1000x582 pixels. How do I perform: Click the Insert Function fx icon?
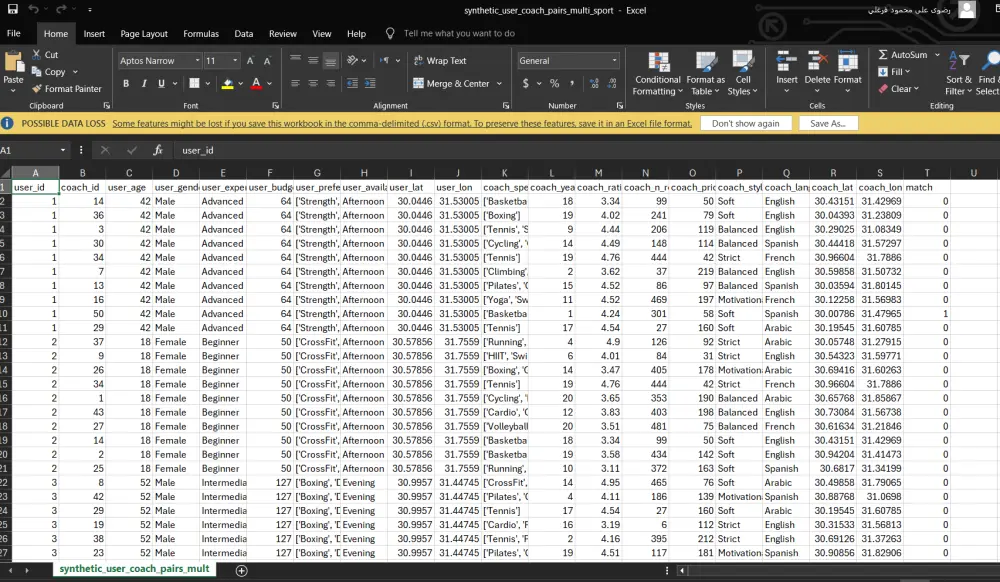pos(158,150)
